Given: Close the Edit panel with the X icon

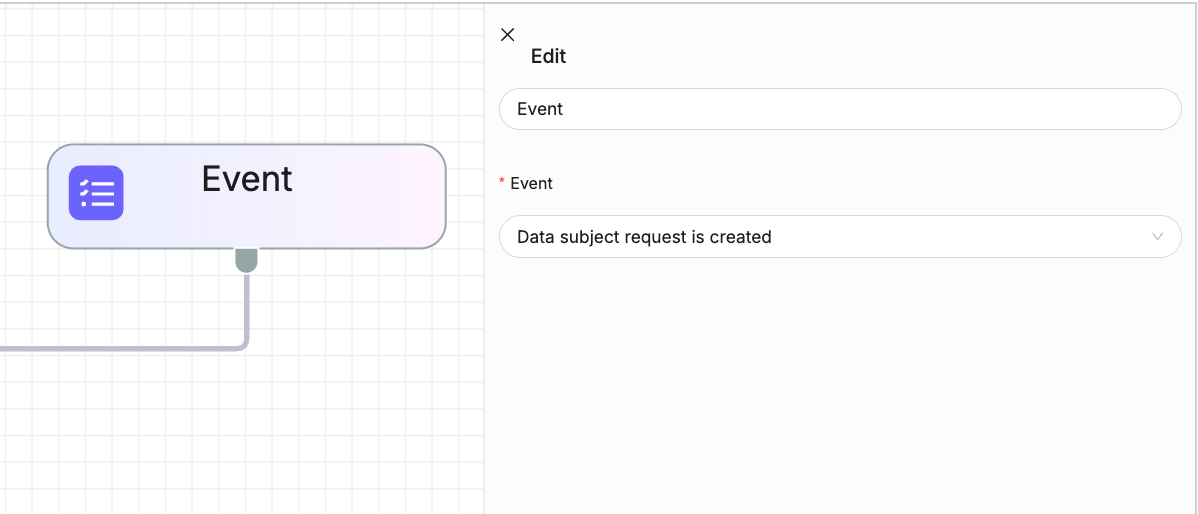Looking at the screenshot, I should coord(507,34).
